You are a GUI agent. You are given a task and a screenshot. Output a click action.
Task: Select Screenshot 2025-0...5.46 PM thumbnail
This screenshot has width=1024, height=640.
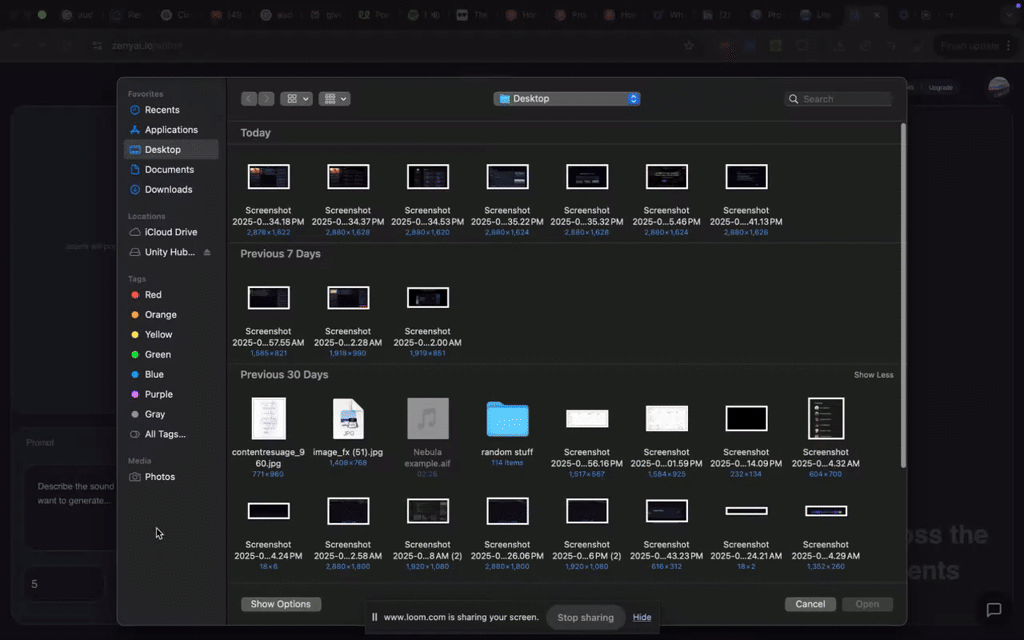667,176
